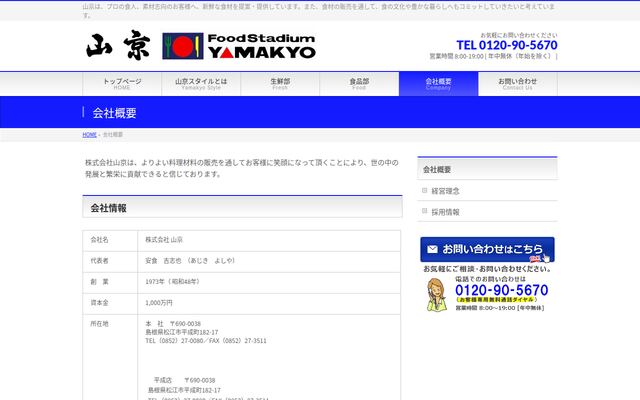
Task: Click the 山京 calligraphy logo
Action: (118, 45)
